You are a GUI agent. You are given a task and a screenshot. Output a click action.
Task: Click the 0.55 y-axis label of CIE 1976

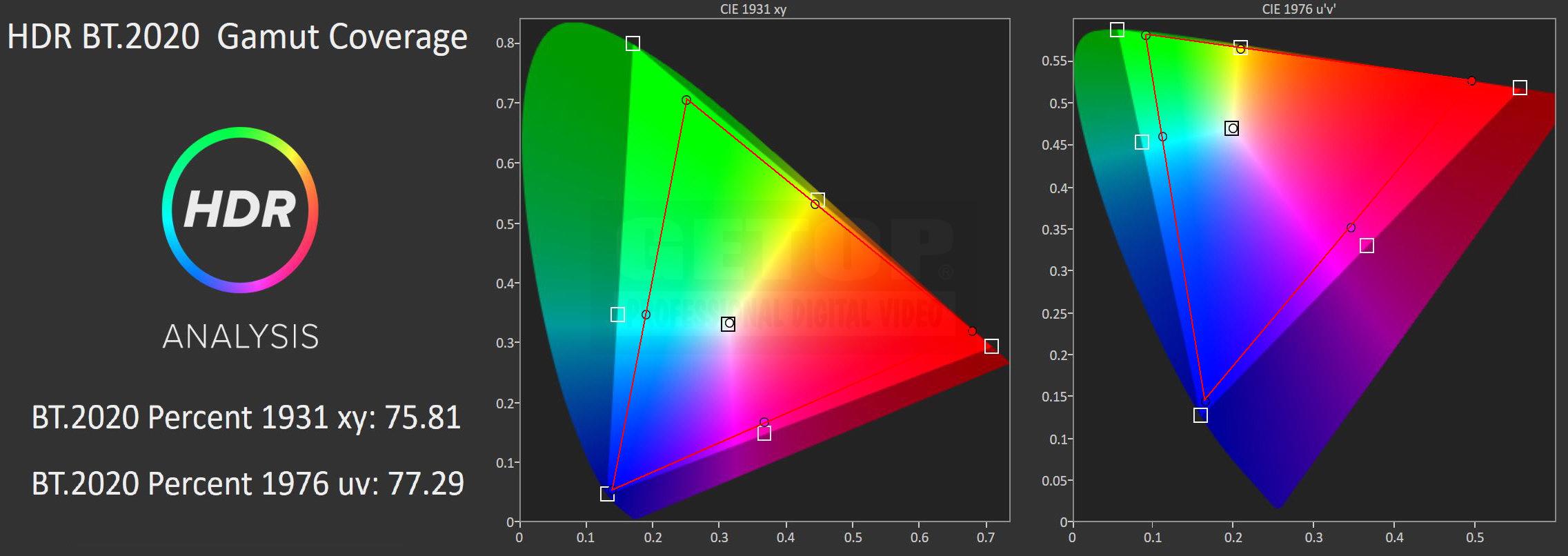point(1054,61)
